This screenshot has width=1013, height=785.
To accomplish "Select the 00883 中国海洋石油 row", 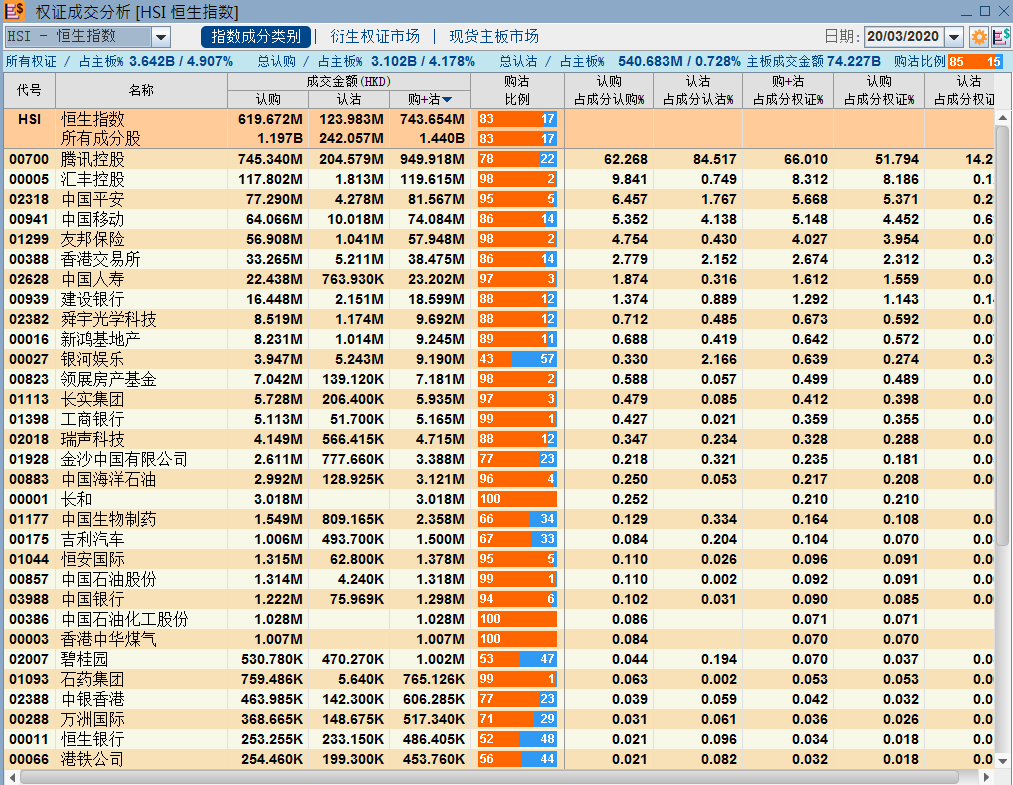I will pyautogui.click(x=499, y=479).
